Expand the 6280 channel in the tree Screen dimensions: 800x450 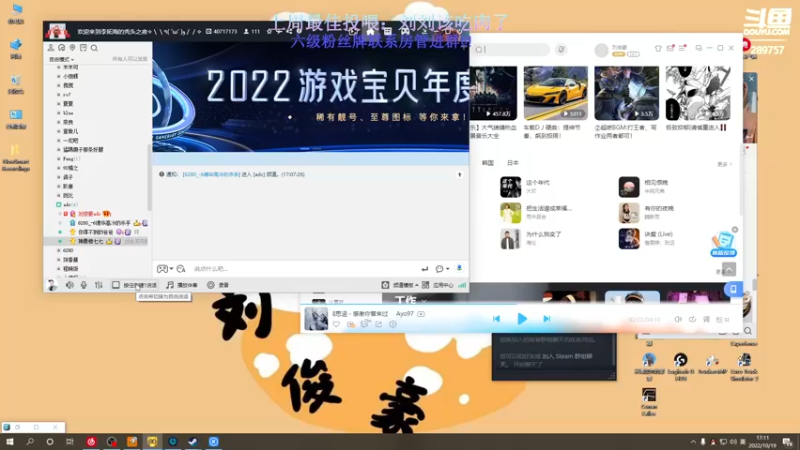[x=59, y=251]
